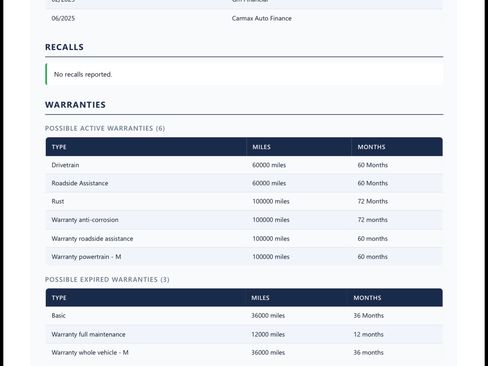Image resolution: width=488 pixels, height=366 pixels.
Task: Click Warranty full maintenance row's 12000 miles
Action: tap(268, 334)
